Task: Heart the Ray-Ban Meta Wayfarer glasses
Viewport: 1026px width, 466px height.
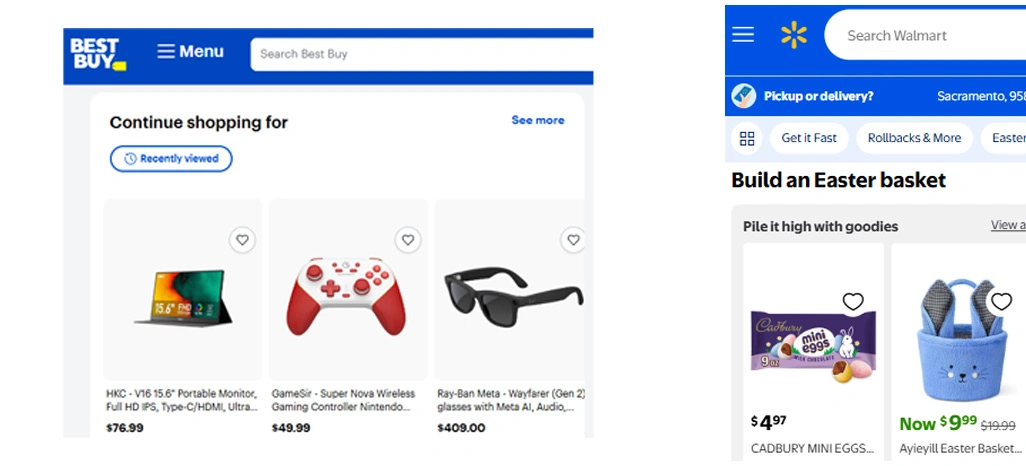Action: [x=573, y=240]
